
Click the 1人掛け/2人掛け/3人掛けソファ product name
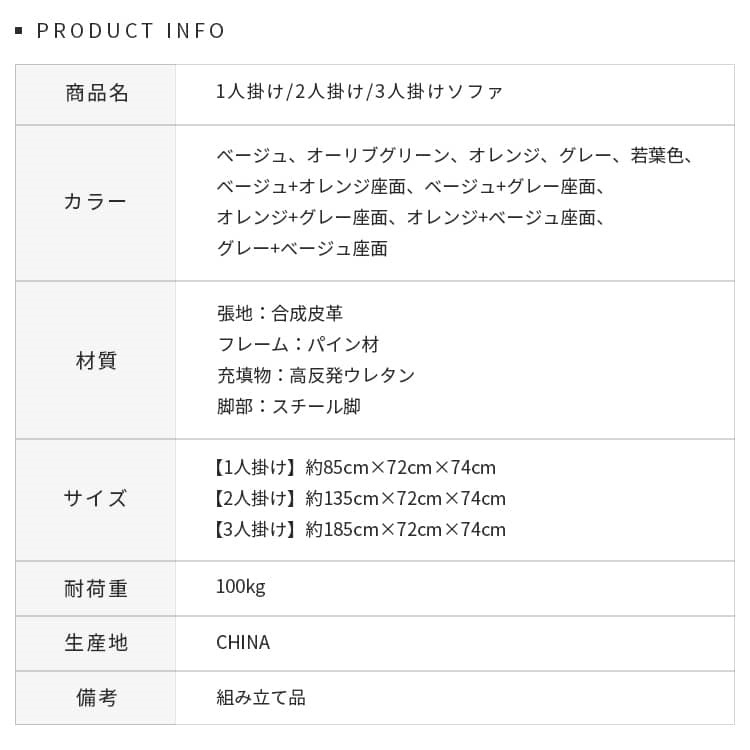[360, 93]
